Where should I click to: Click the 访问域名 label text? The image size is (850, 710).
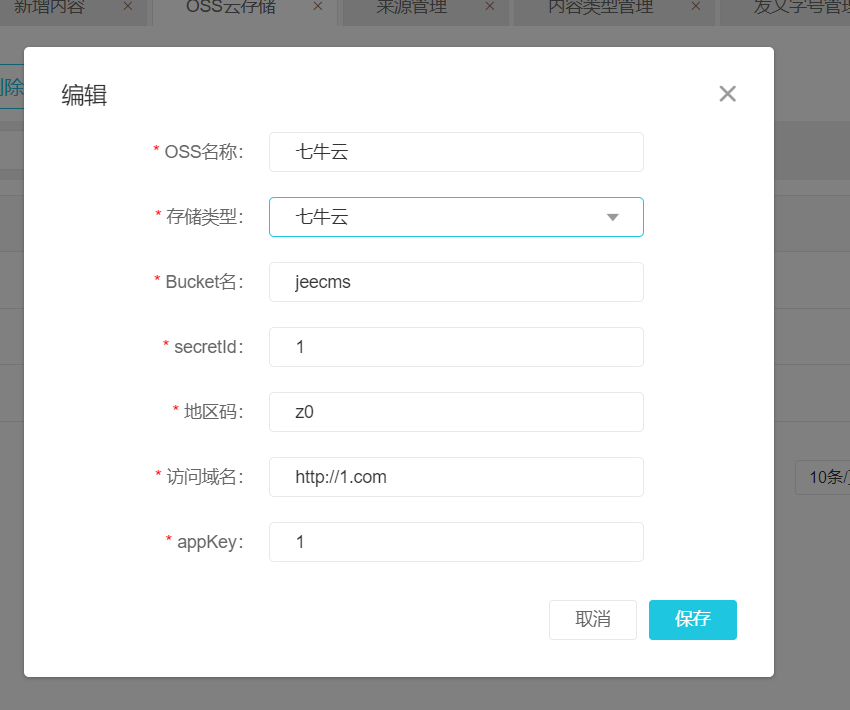[204, 477]
